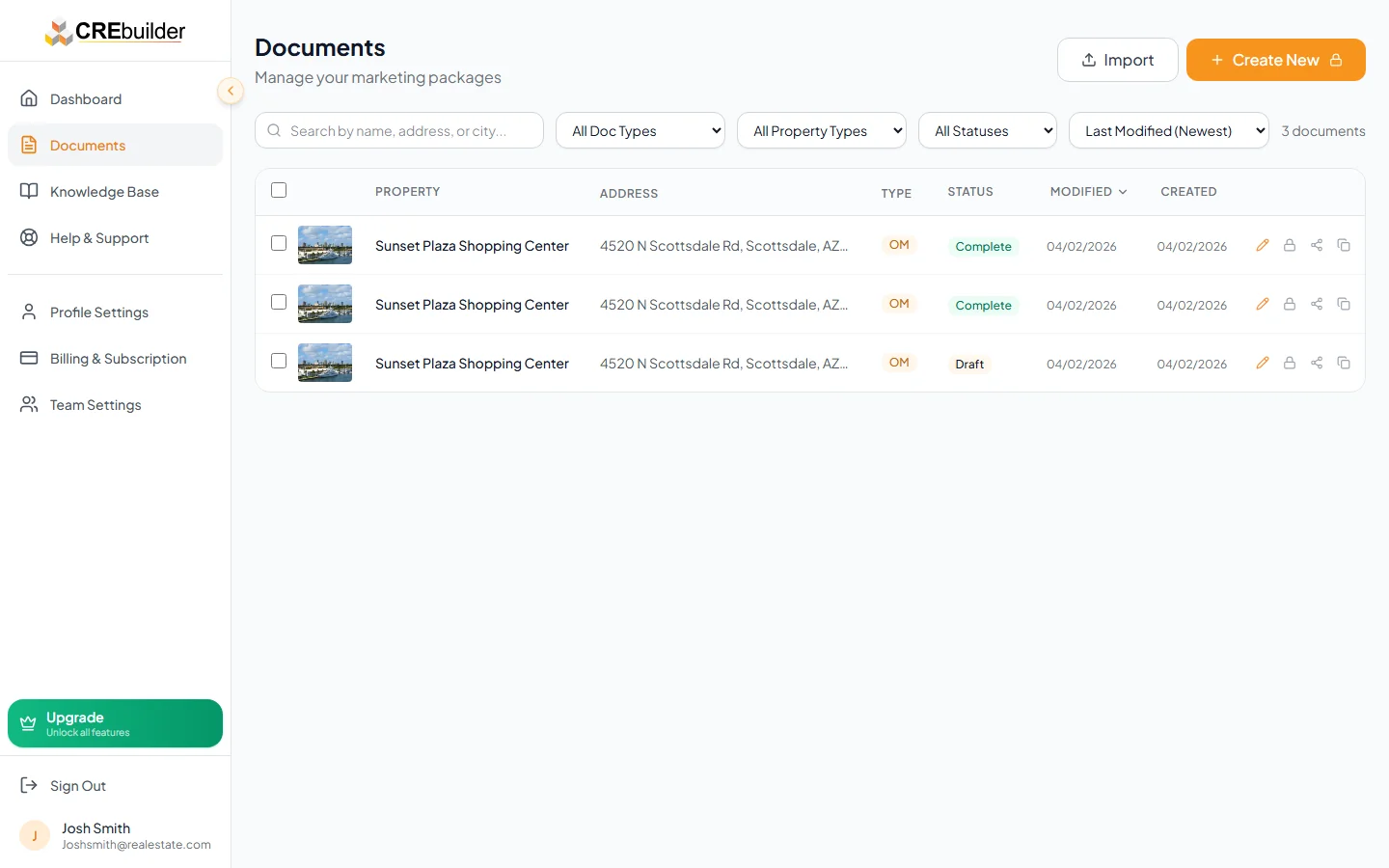
Task: Collapse the sidebar with the chevron button
Action: pos(231,91)
